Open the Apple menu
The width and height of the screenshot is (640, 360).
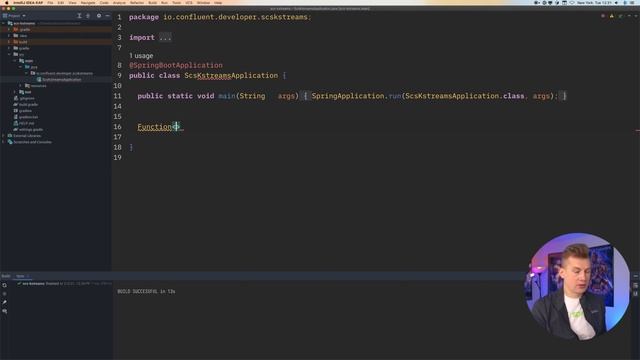(x=7, y=2)
